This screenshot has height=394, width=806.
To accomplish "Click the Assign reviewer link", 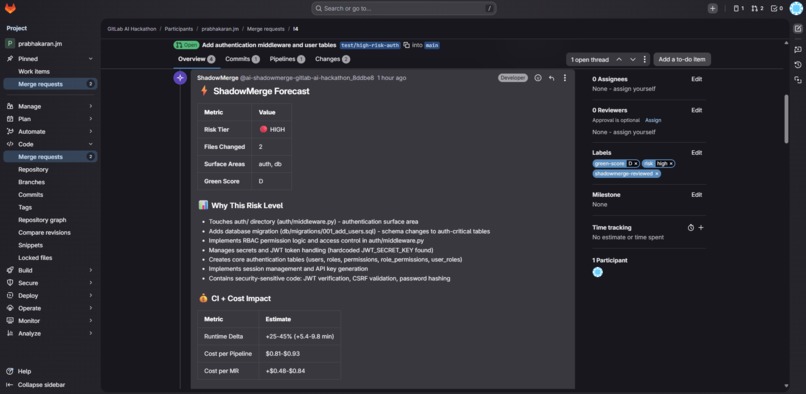I will [653, 120].
